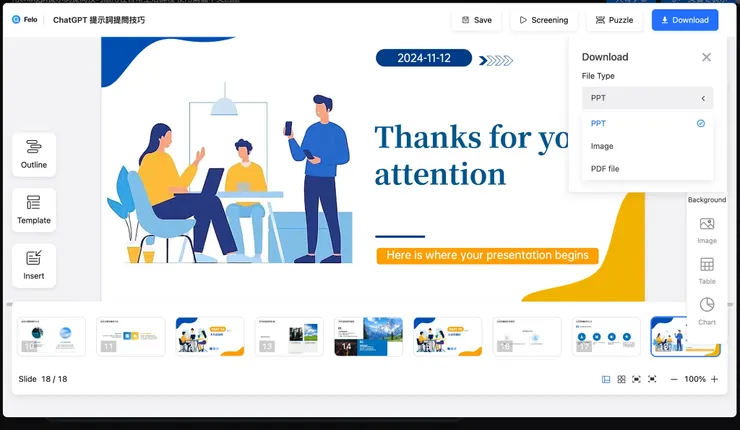
Task: Click the File Type label
Action: coord(598,76)
